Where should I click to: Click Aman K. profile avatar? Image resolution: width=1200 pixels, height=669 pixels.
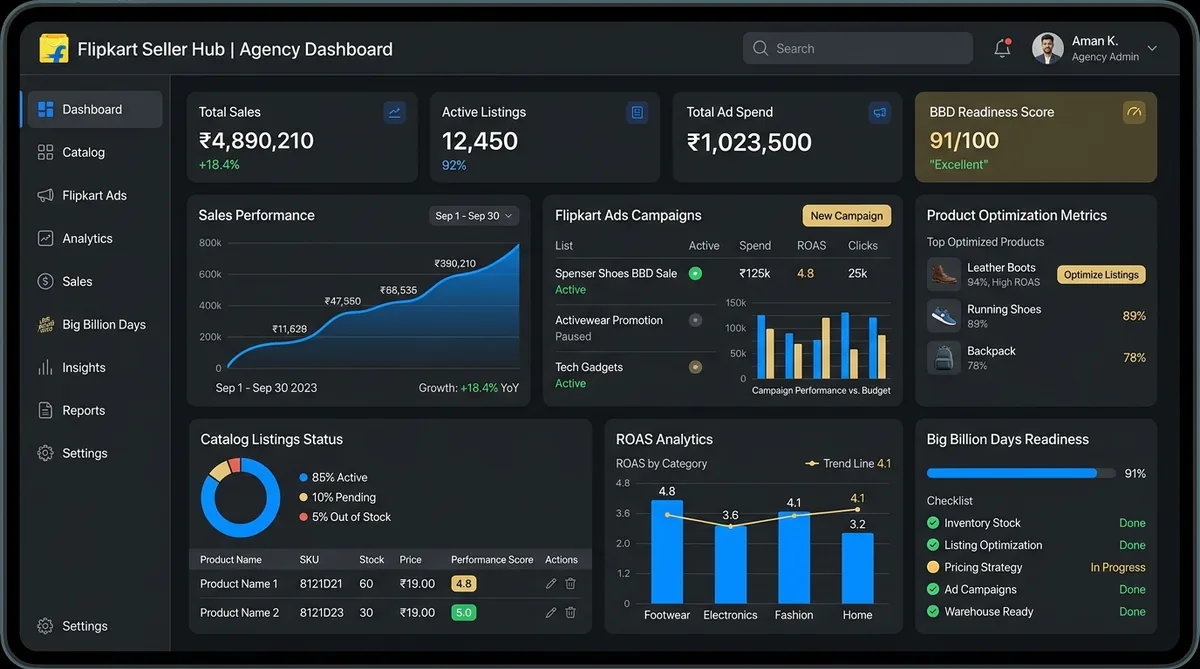tap(1048, 48)
